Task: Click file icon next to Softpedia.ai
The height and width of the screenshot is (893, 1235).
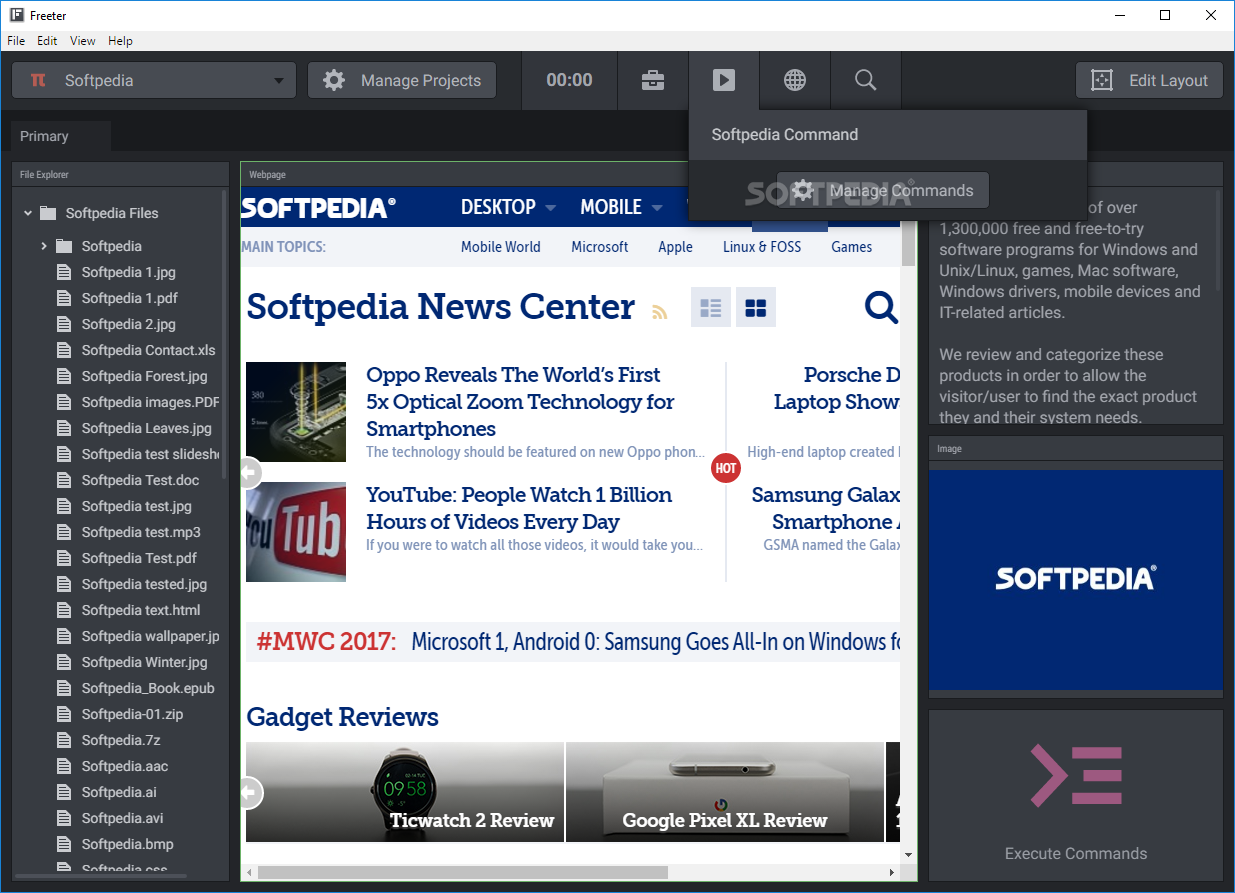Action: [64, 792]
